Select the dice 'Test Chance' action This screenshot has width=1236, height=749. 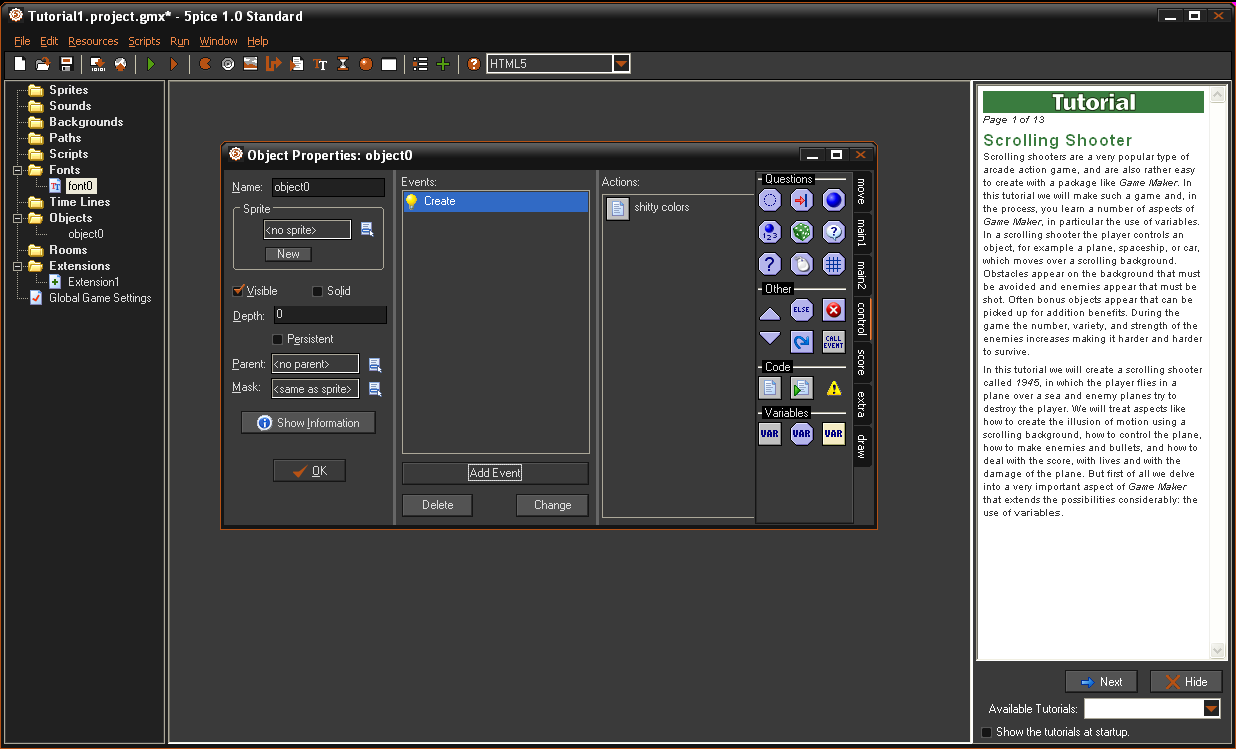click(801, 232)
